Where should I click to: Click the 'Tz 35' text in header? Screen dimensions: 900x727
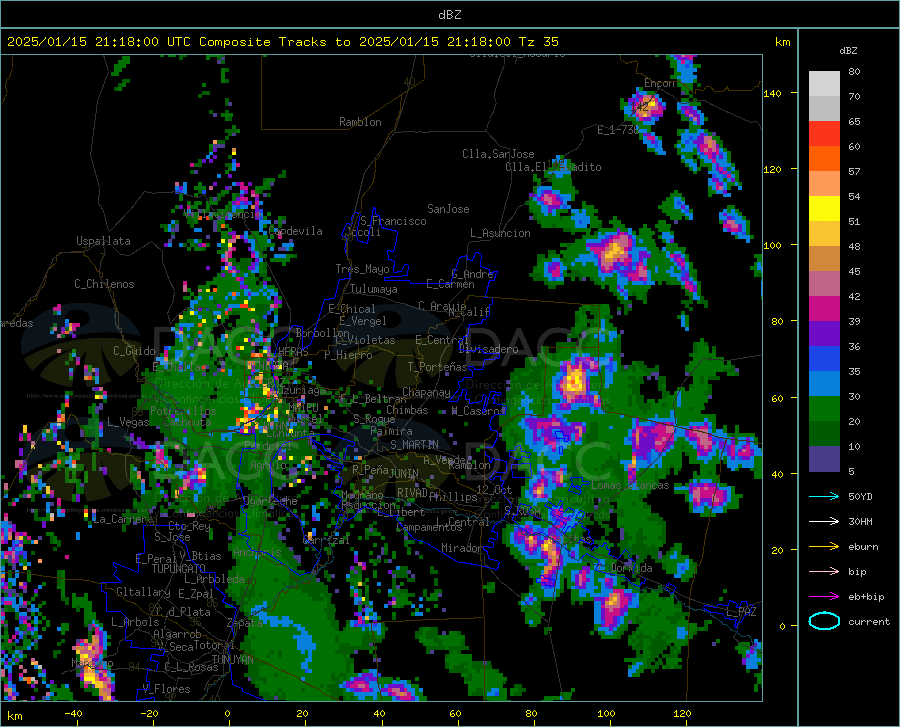click(539, 42)
